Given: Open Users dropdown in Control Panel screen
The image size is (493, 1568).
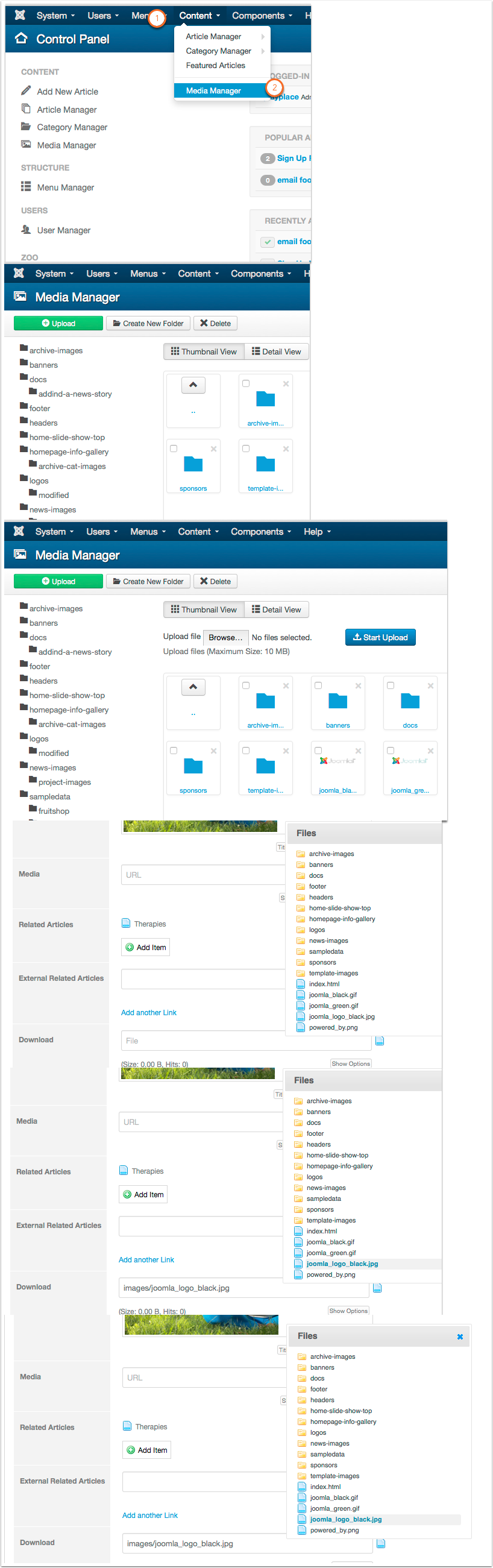Looking at the screenshot, I should [x=103, y=15].
